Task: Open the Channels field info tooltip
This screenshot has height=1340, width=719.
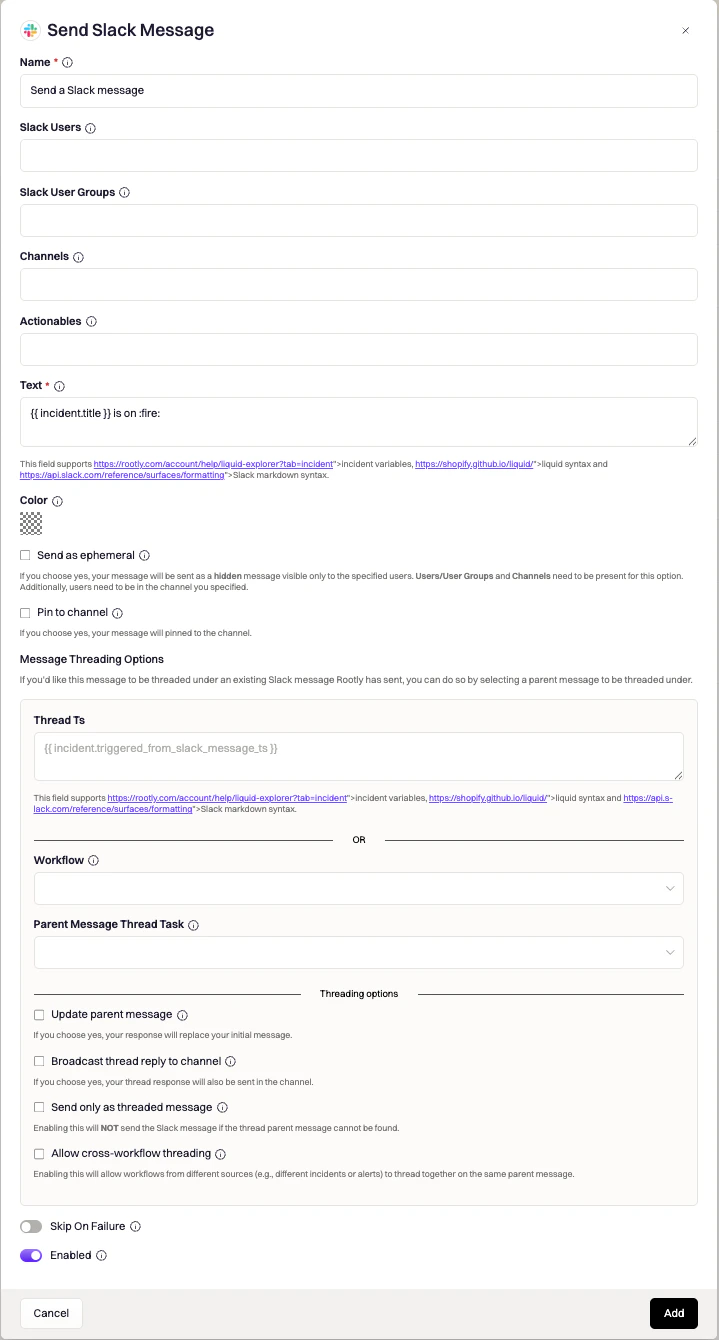Action: tap(76, 256)
